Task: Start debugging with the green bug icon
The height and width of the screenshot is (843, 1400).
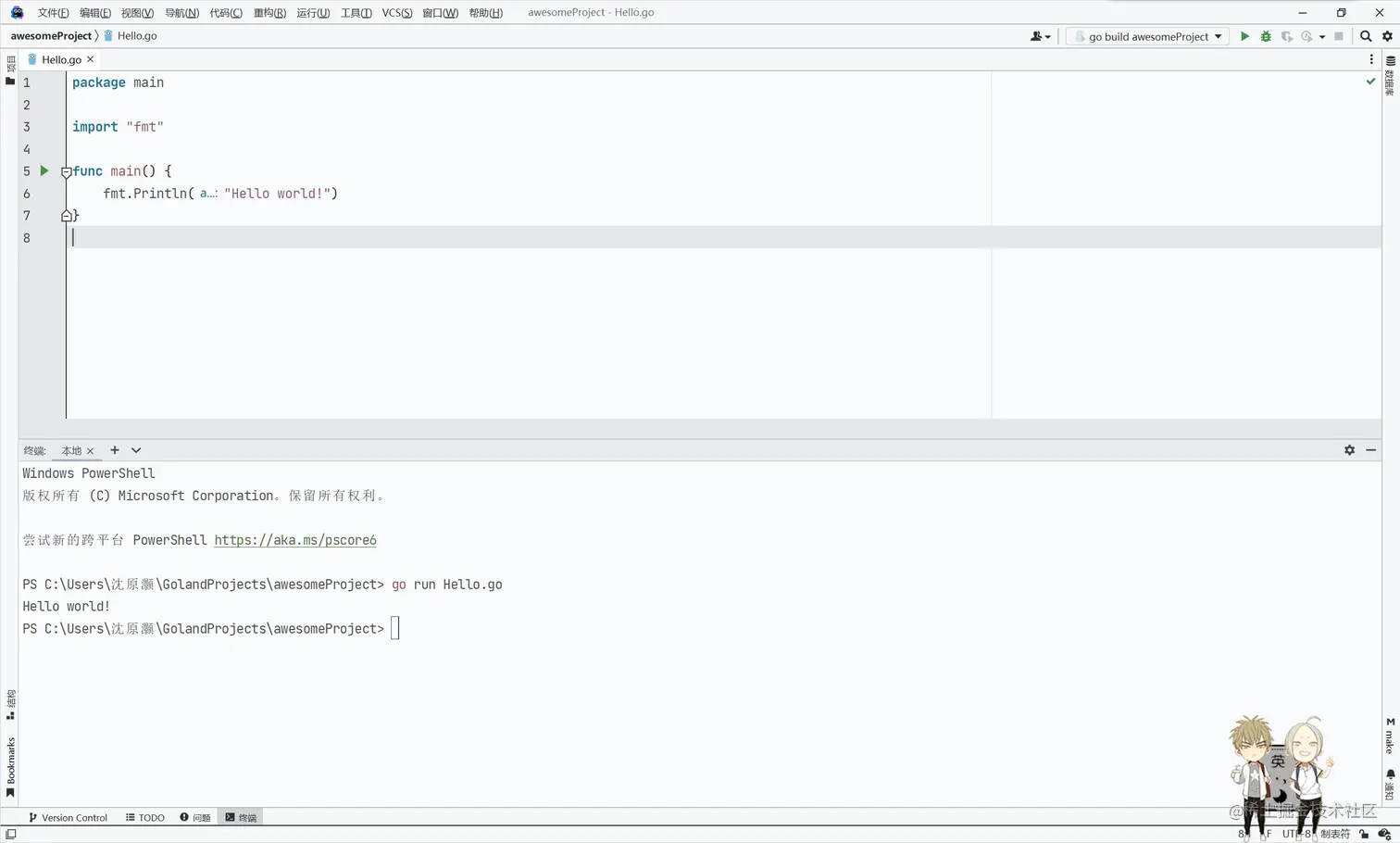Action: (x=1266, y=36)
